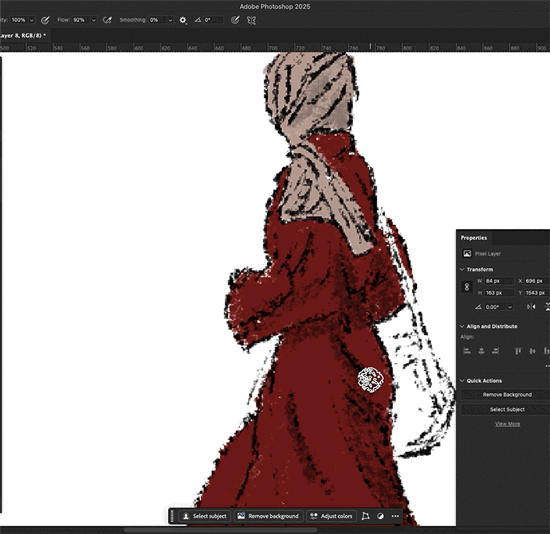
Task: Collapse the Align and Distribute section
Action: point(462,326)
